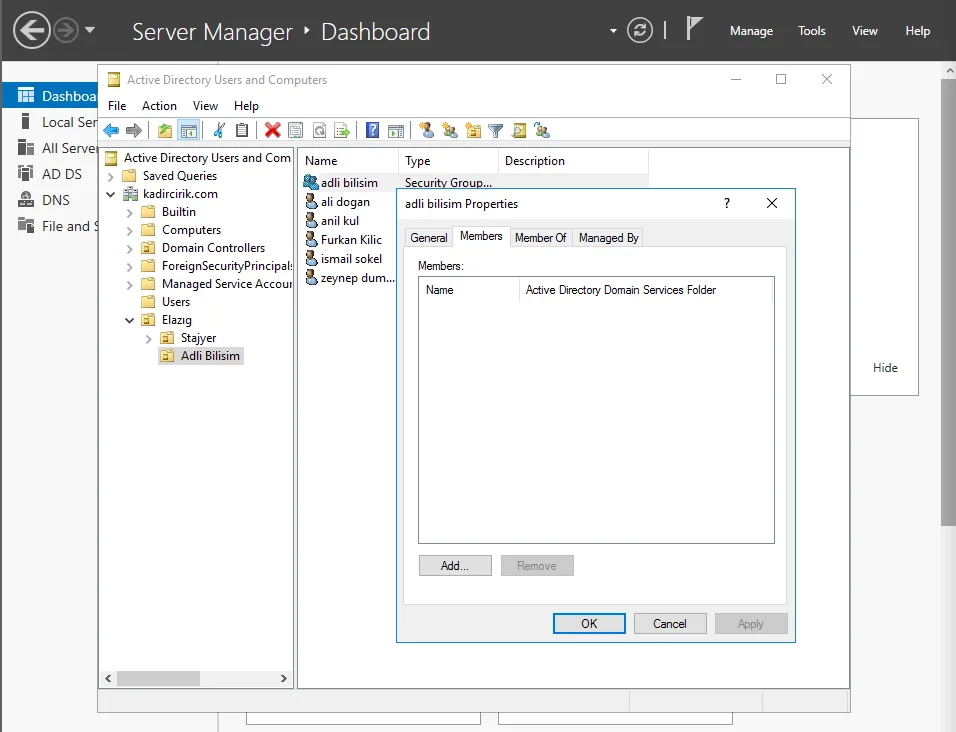
Task: Collapse kadircirik.com domain node
Action: (x=110, y=194)
